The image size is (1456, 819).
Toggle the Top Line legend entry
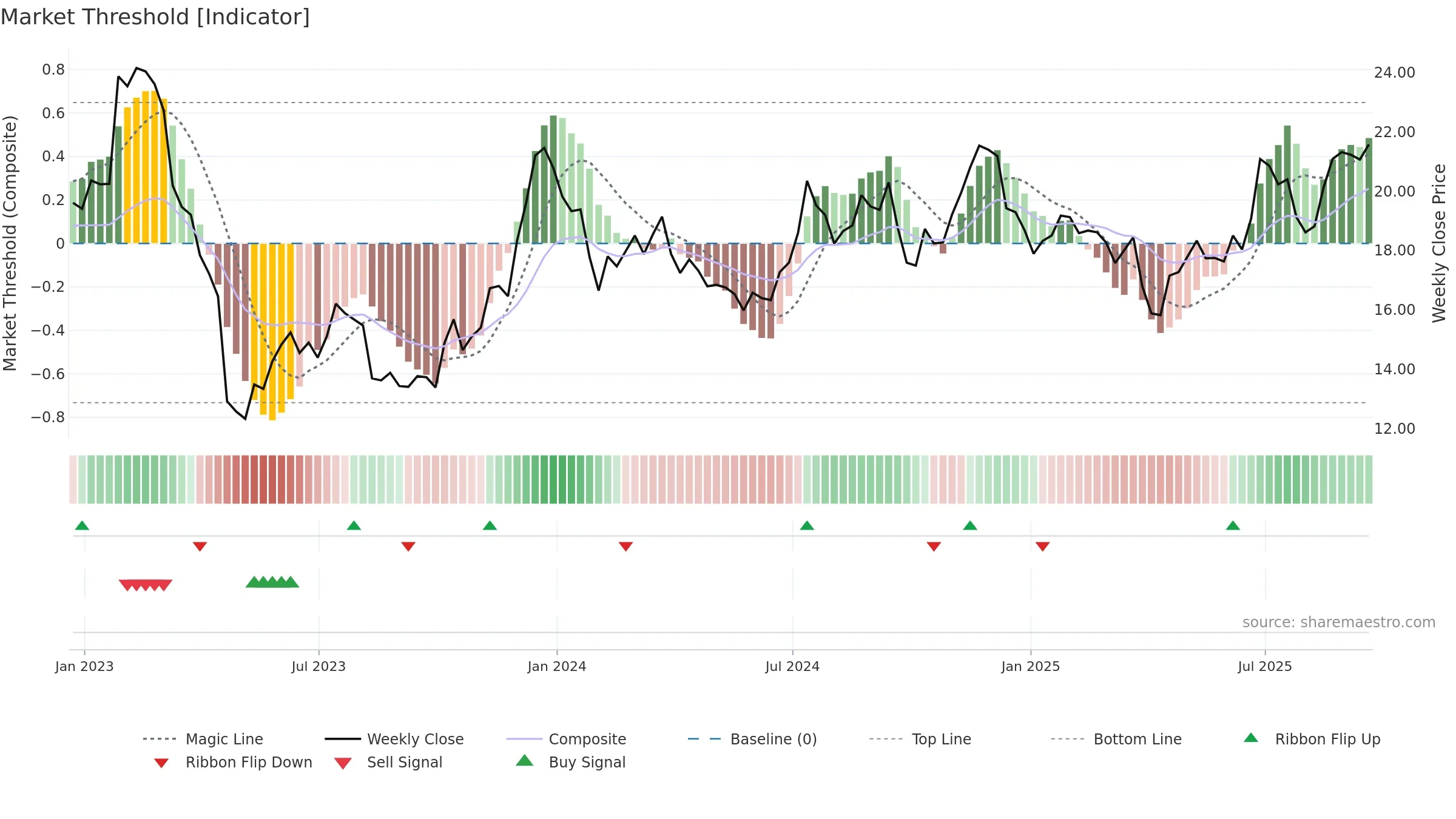(920, 739)
